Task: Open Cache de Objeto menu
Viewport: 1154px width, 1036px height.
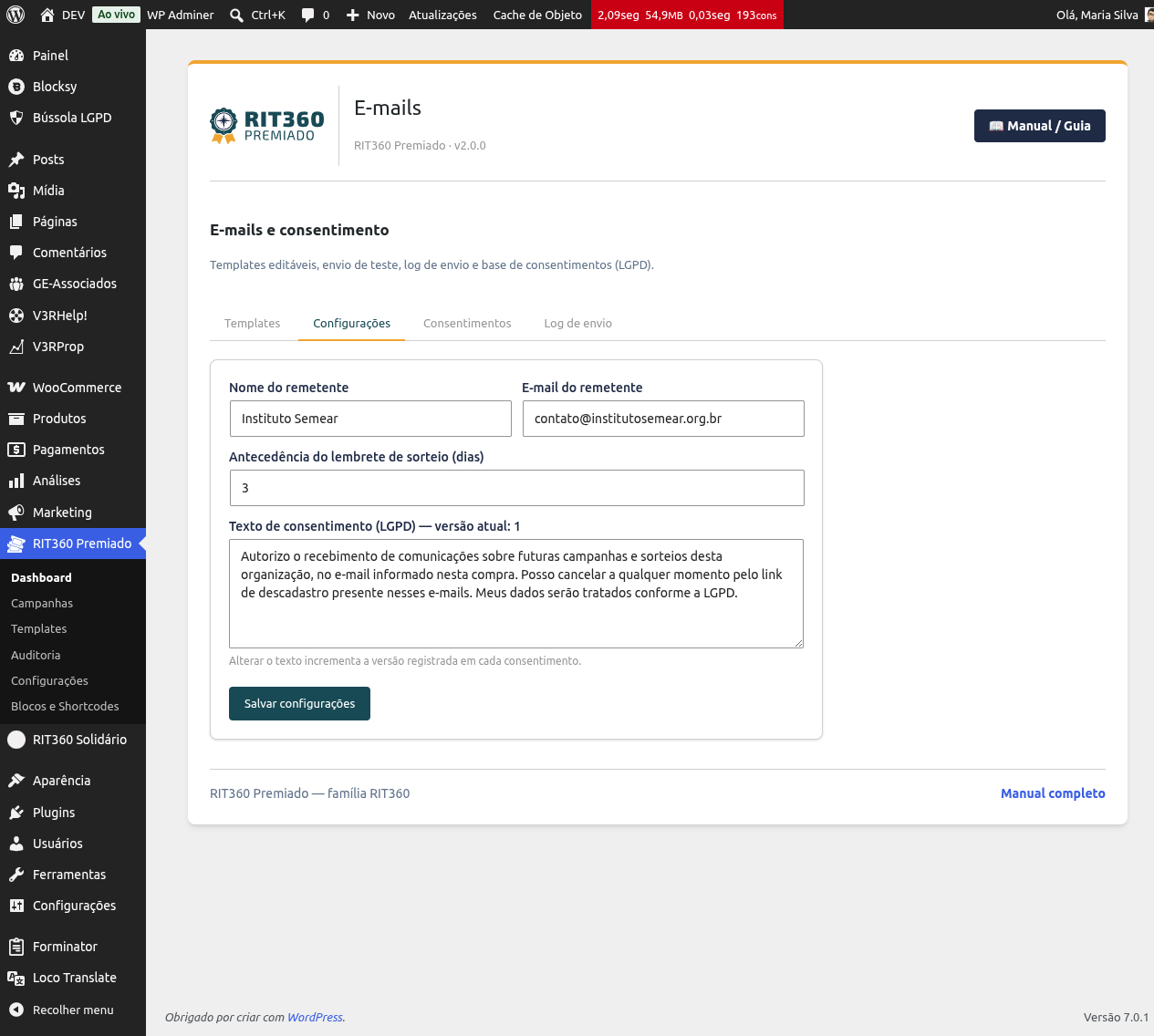Action: [x=537, y=15]
